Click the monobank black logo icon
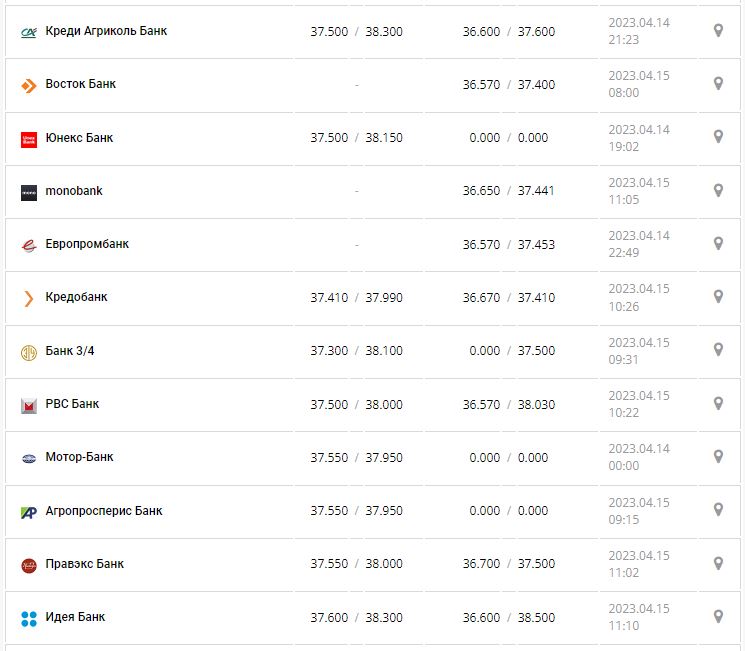The height and width of the screenshot is (651, 745). pyautogui.click(x=28, y=192)
